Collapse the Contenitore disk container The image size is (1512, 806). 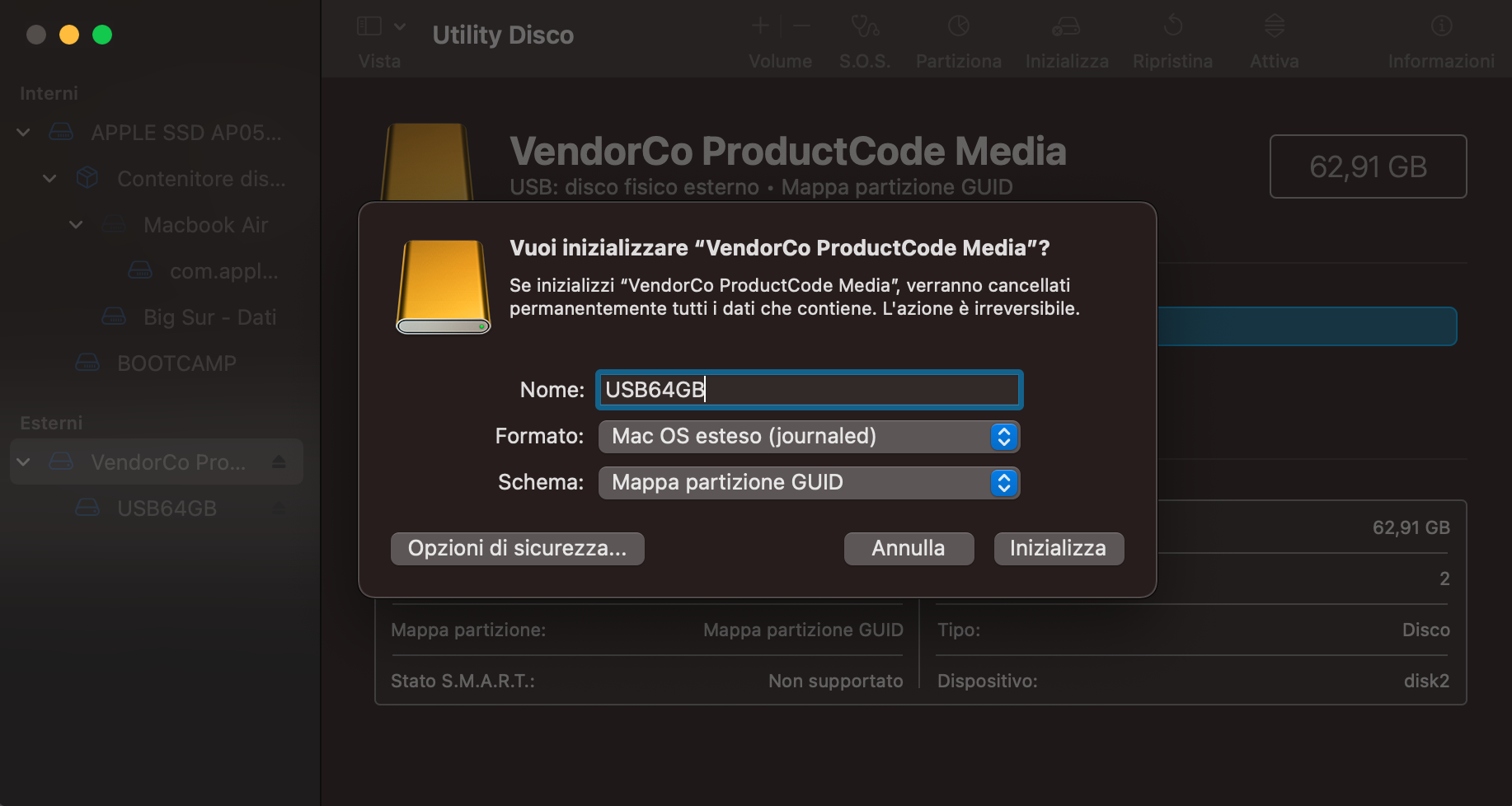49,178
